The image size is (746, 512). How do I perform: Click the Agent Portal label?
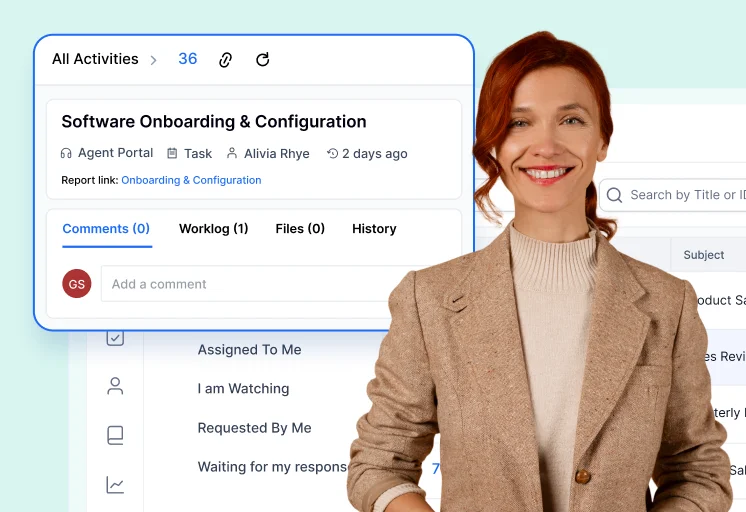point(116,153)
